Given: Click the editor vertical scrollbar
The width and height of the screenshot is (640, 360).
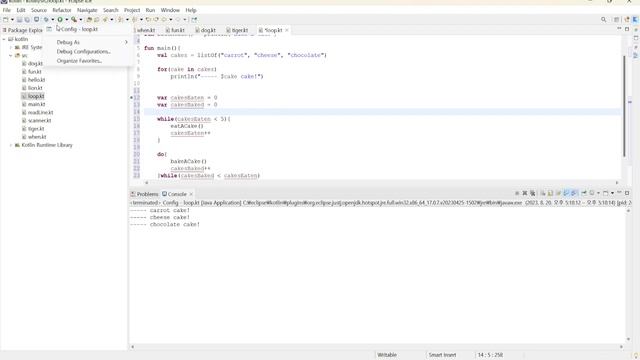Looking at the screenshot, I should [624, 106].
